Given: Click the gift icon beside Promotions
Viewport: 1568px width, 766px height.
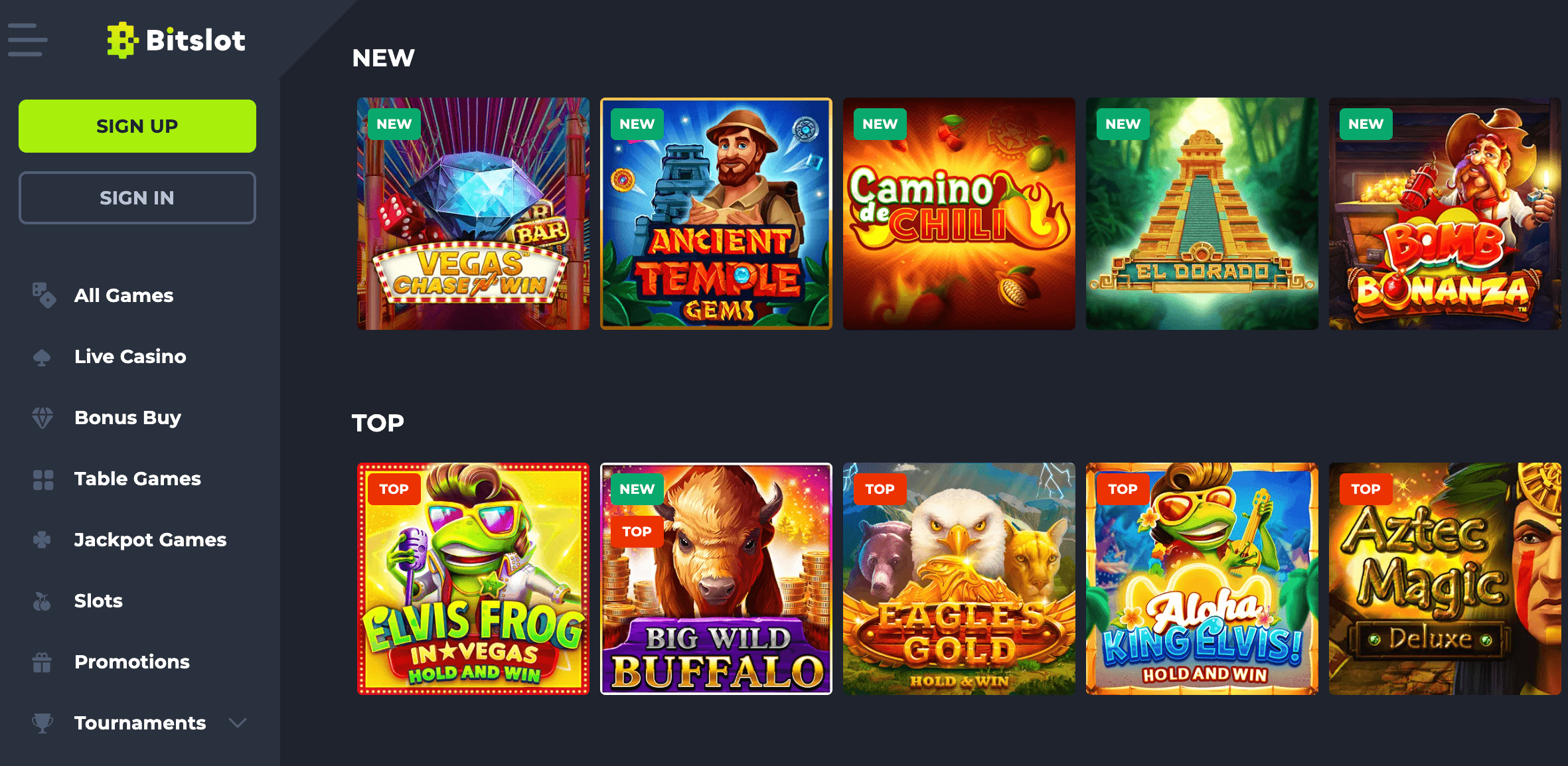Looking at the screenshot, I should point(42,662).
